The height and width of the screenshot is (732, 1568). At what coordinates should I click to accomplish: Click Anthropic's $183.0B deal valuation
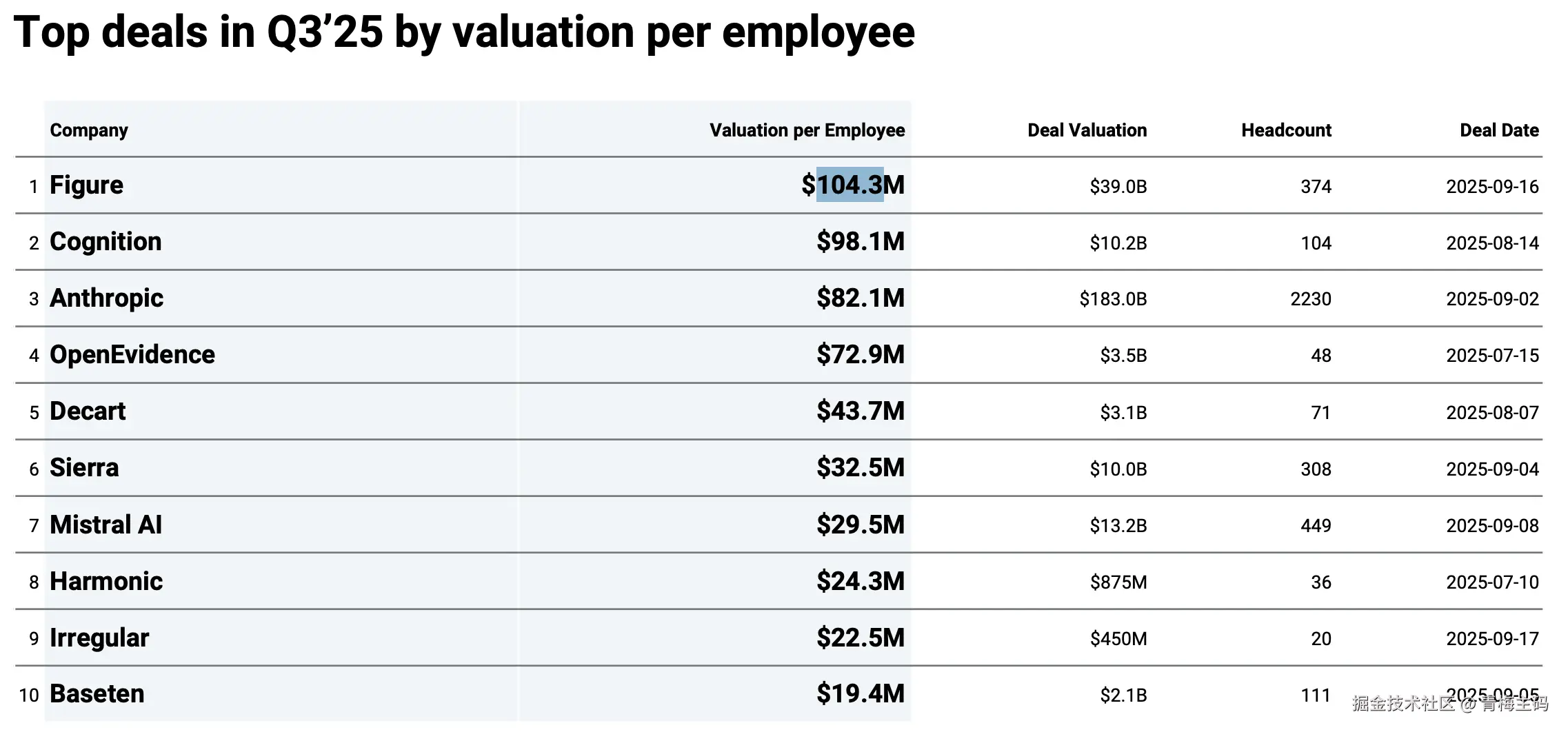1113,299
